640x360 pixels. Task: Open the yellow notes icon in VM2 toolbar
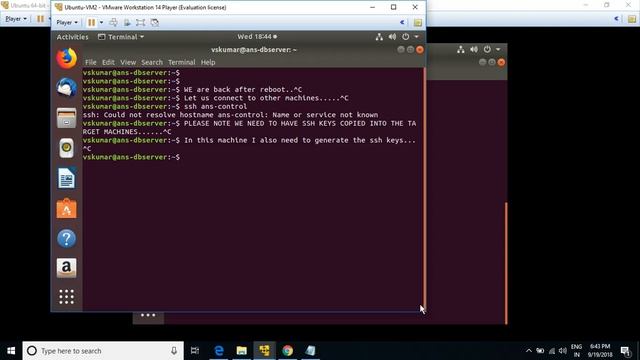pyautogui.click(x=418, y=22)
